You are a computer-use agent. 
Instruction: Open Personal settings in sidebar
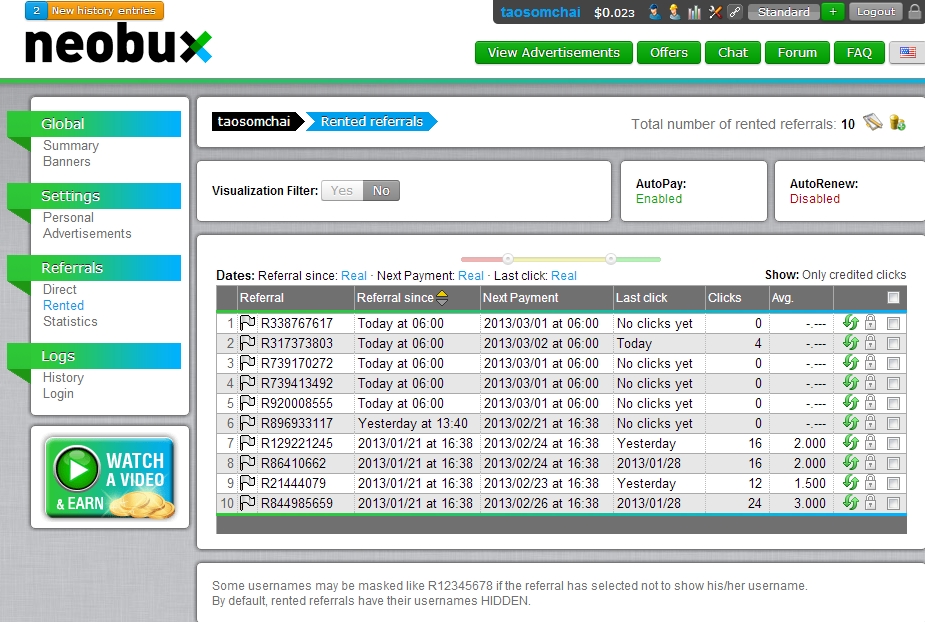68,217
